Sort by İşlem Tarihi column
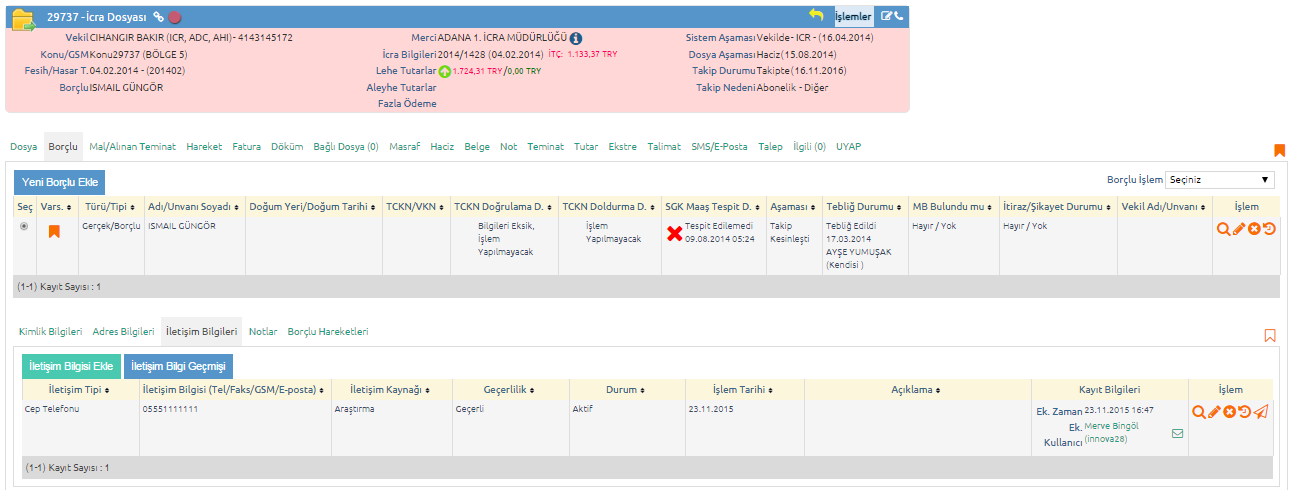The height and width of the screenshot is (490, 1291). click(x=742, y=389)
